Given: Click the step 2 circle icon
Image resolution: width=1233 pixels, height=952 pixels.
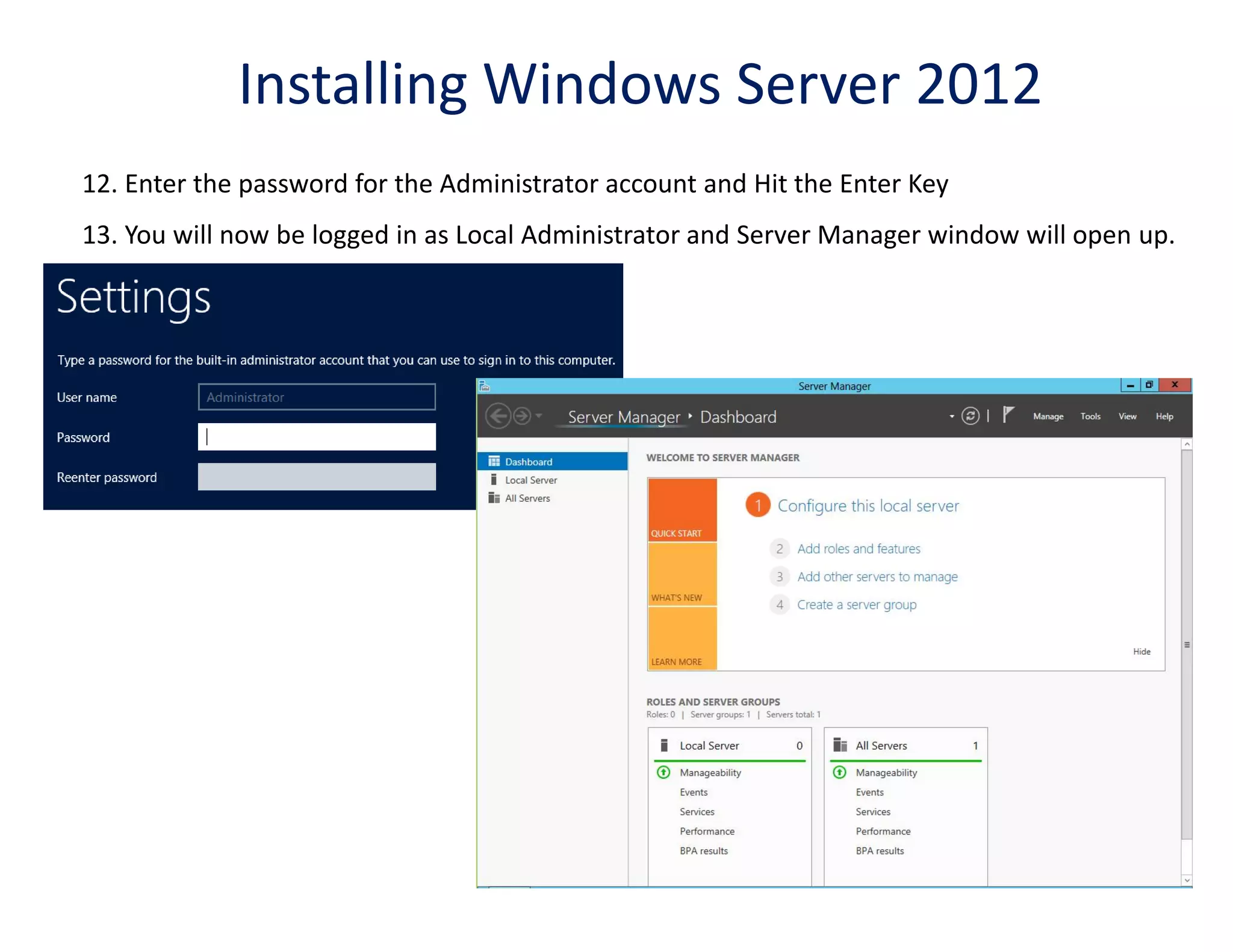Looking at the screenshot, I should tap(780, 549).
